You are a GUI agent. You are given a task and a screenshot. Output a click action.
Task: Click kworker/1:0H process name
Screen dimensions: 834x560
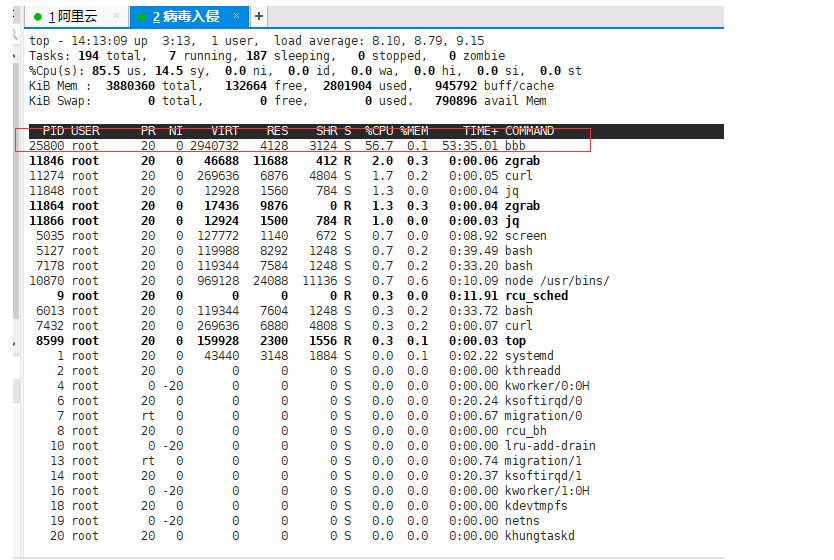point(547,491)
